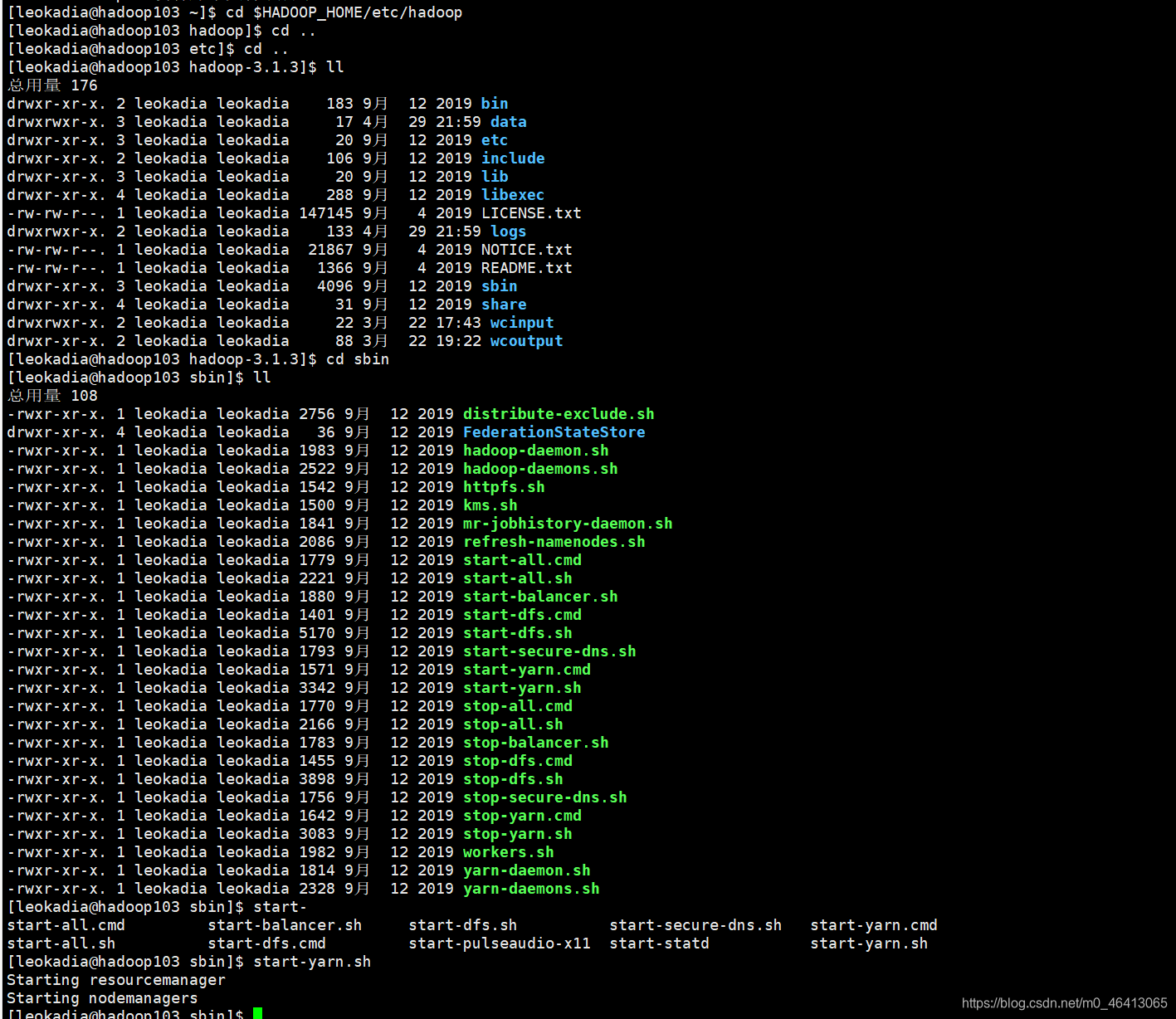Click stop-yarn.cmd file name
Screen dimensions: 1176x1019
point(522,816)
